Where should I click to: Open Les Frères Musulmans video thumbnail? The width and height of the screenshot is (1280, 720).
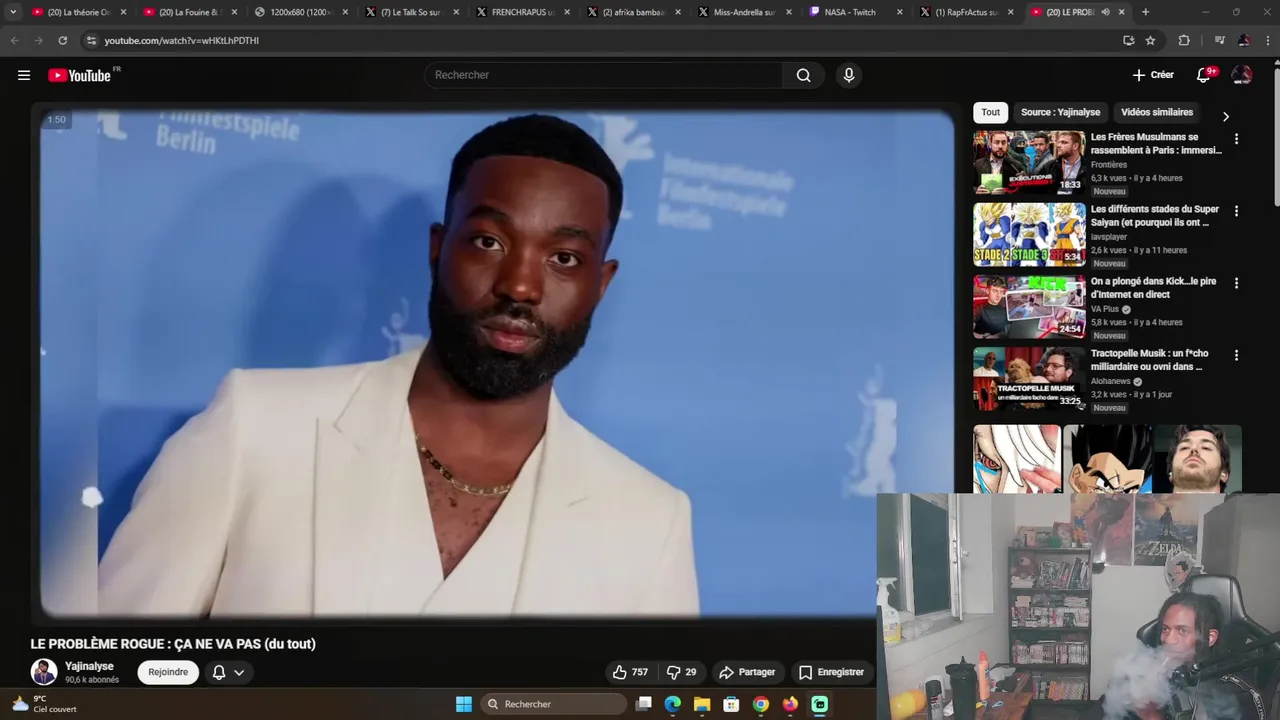[1029, 162]
